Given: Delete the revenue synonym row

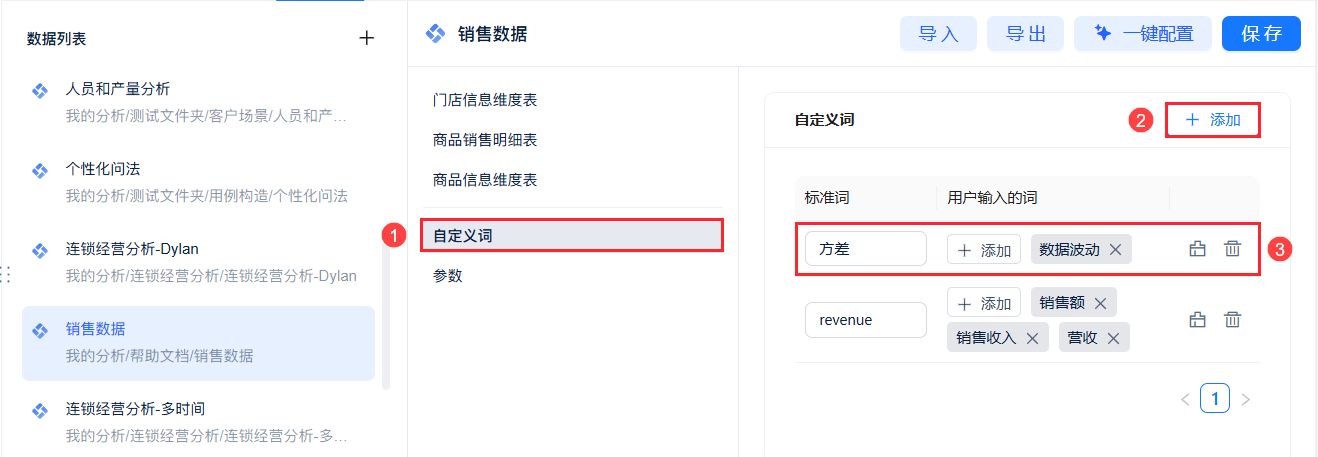Looking at the screenshot, I should point(1233,320).
